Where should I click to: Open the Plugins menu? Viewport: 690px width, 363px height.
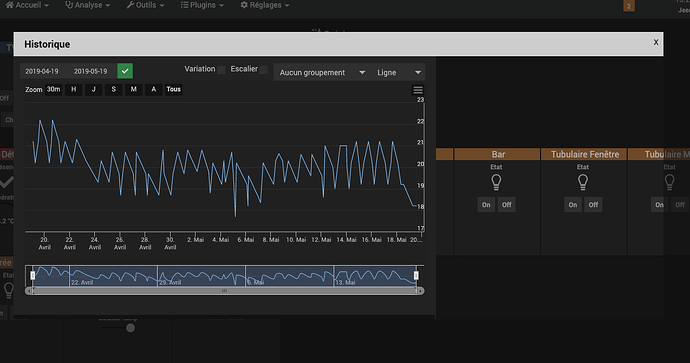pyautogui.click(x=202, y=5)
